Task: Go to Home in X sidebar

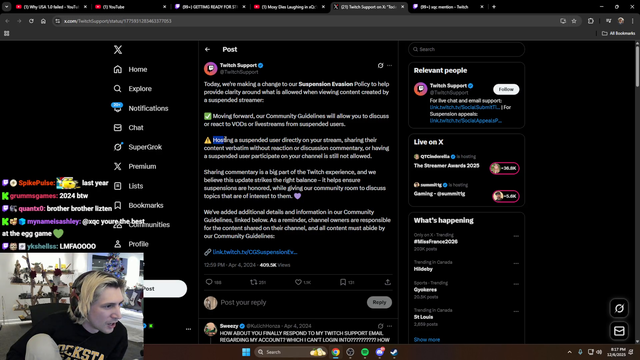Action: click(130, 69)
